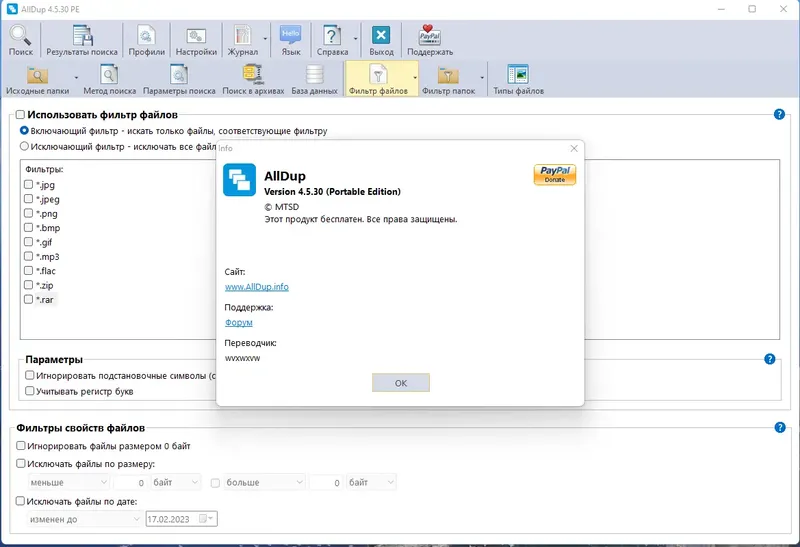Enable Использовать фильтр файлов checkbox
This screenshot has width=800, height=547.
(x=20, y=114)
